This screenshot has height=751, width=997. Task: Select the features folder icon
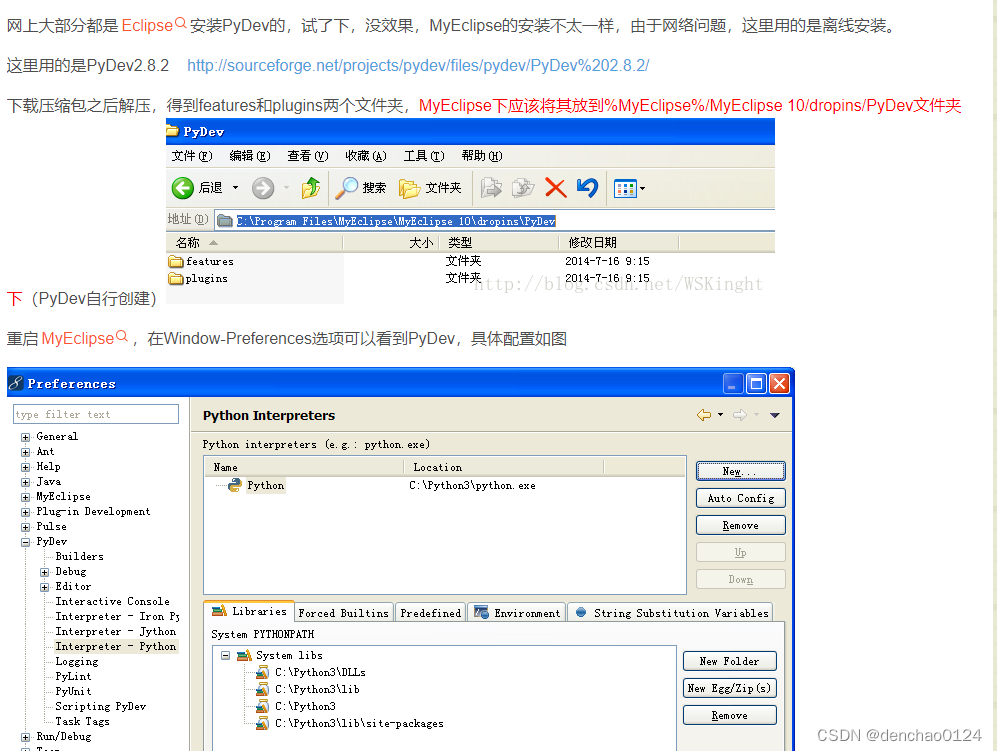coord(175,261)
